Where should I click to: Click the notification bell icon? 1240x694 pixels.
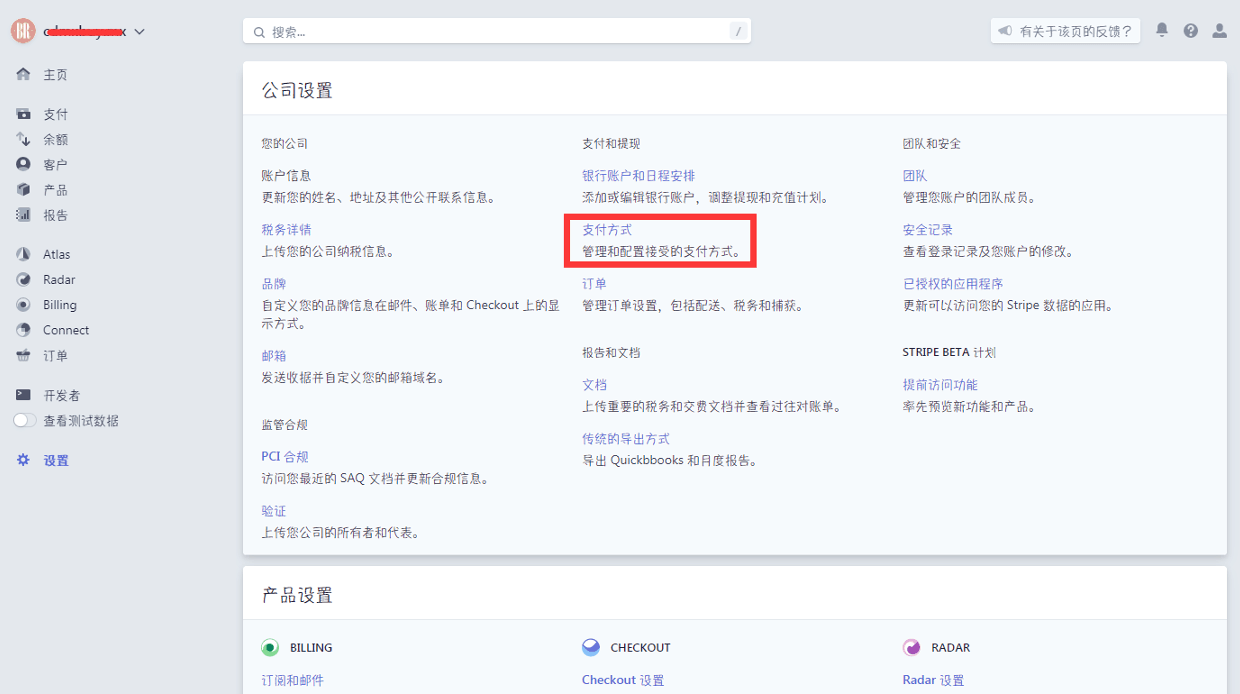coord(1161,30)
